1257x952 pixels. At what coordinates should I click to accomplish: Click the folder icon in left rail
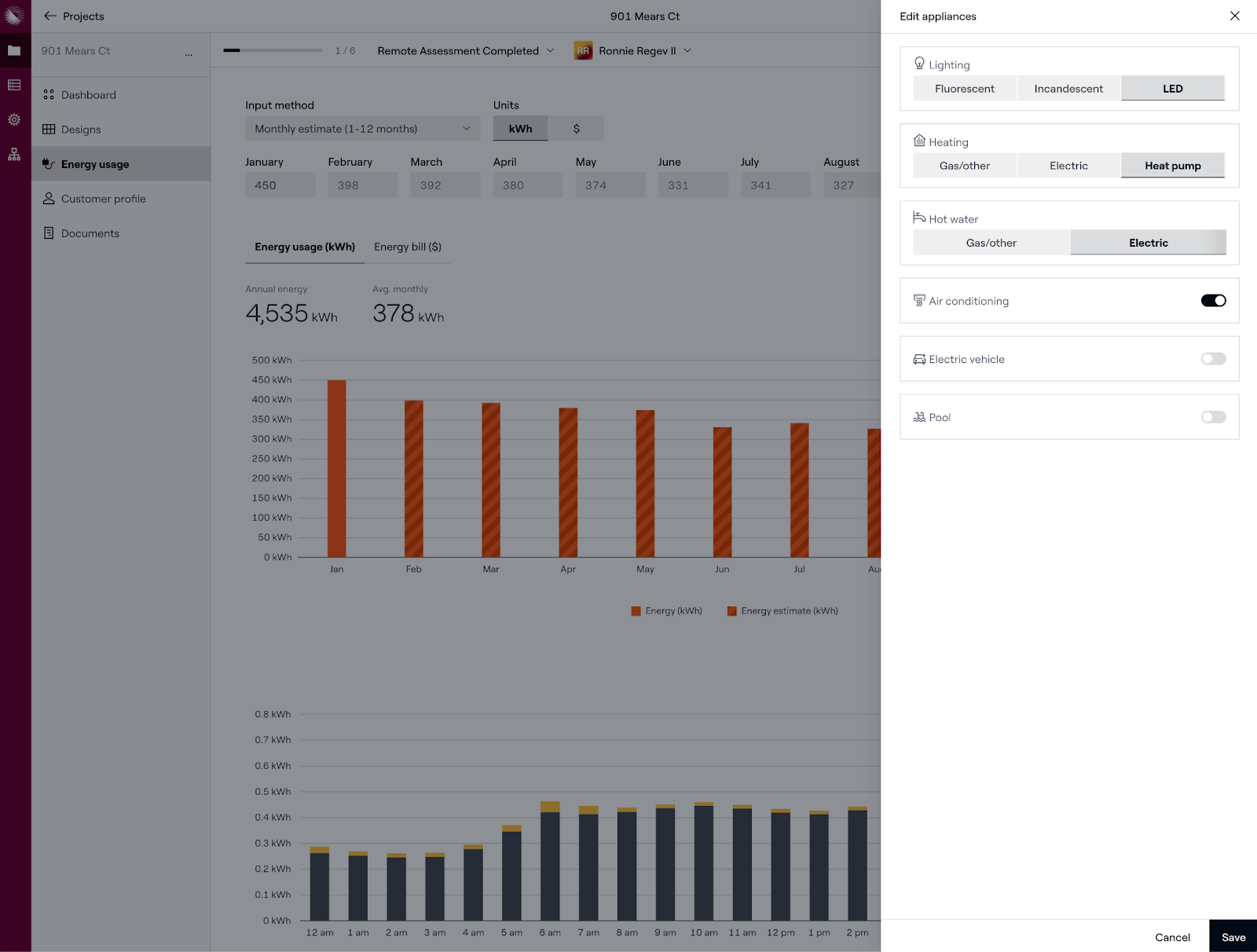click(x=14, y=50)
